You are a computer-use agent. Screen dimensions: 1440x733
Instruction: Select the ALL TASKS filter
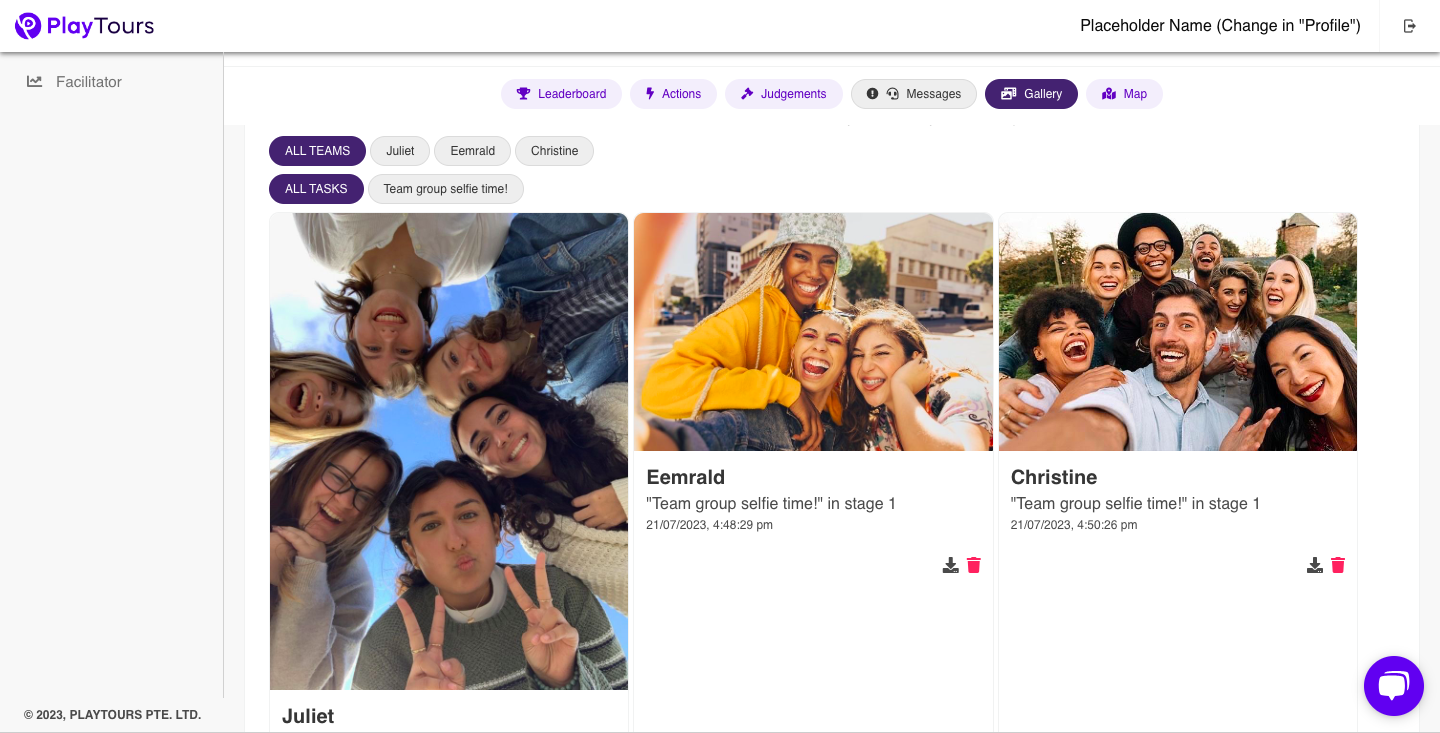(x=316, y=189)
